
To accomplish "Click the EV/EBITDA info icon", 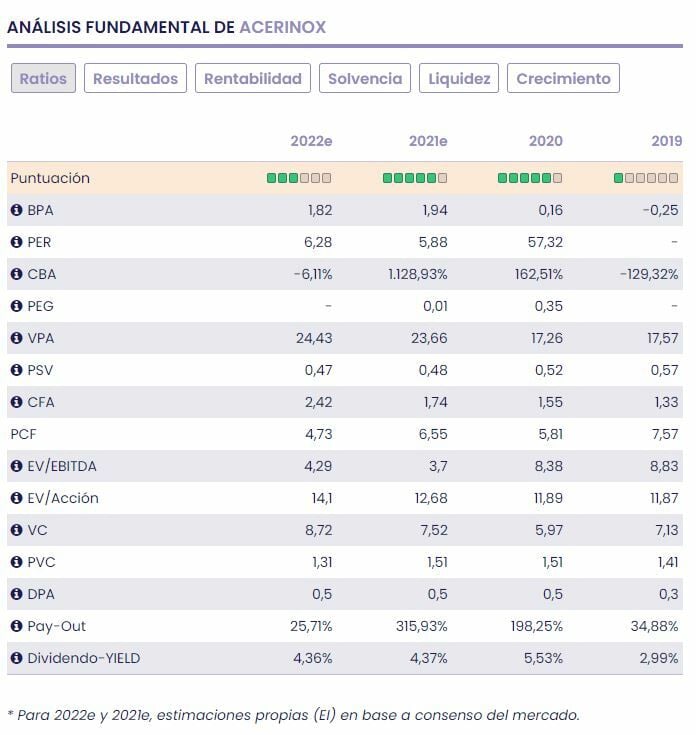I will [x=16, y=466].
